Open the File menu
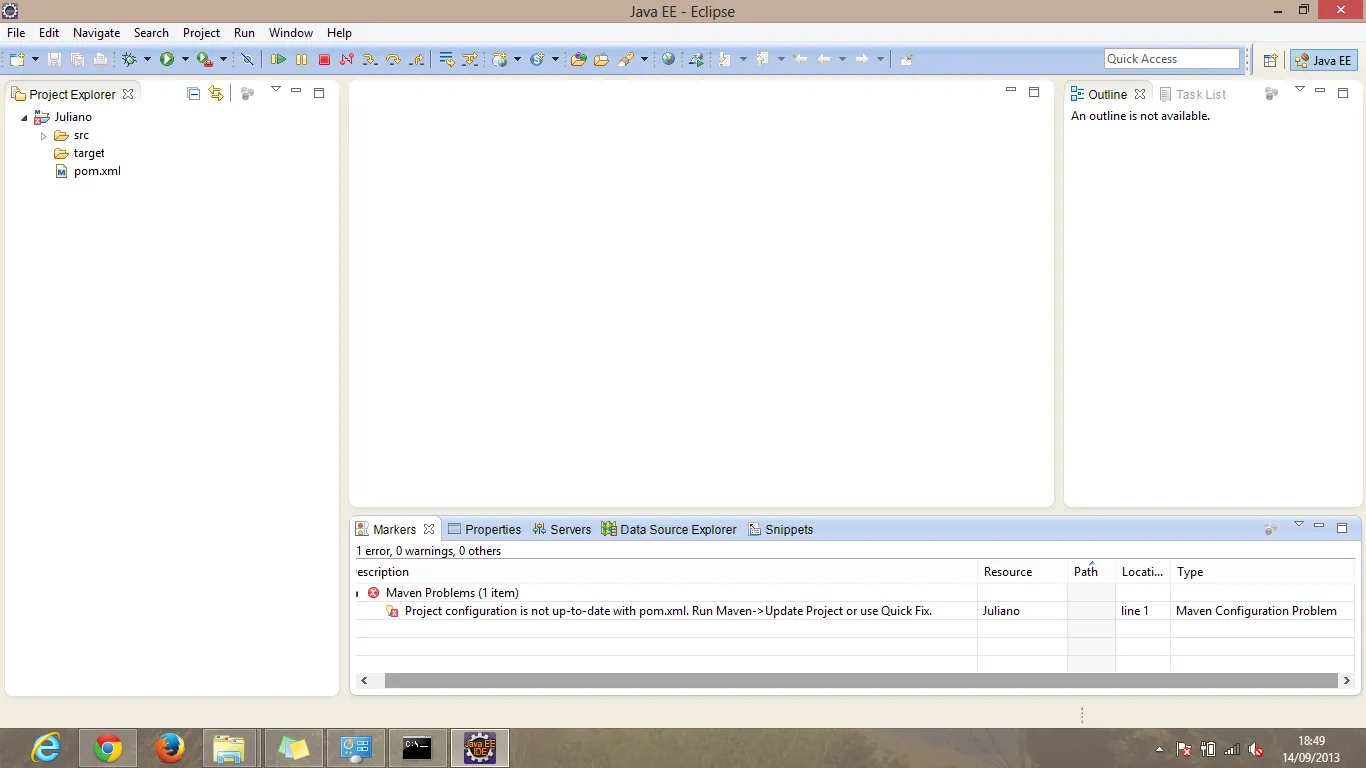Image resolution: width=1366 pixels, height=768 pixels. tap(16, 33)
